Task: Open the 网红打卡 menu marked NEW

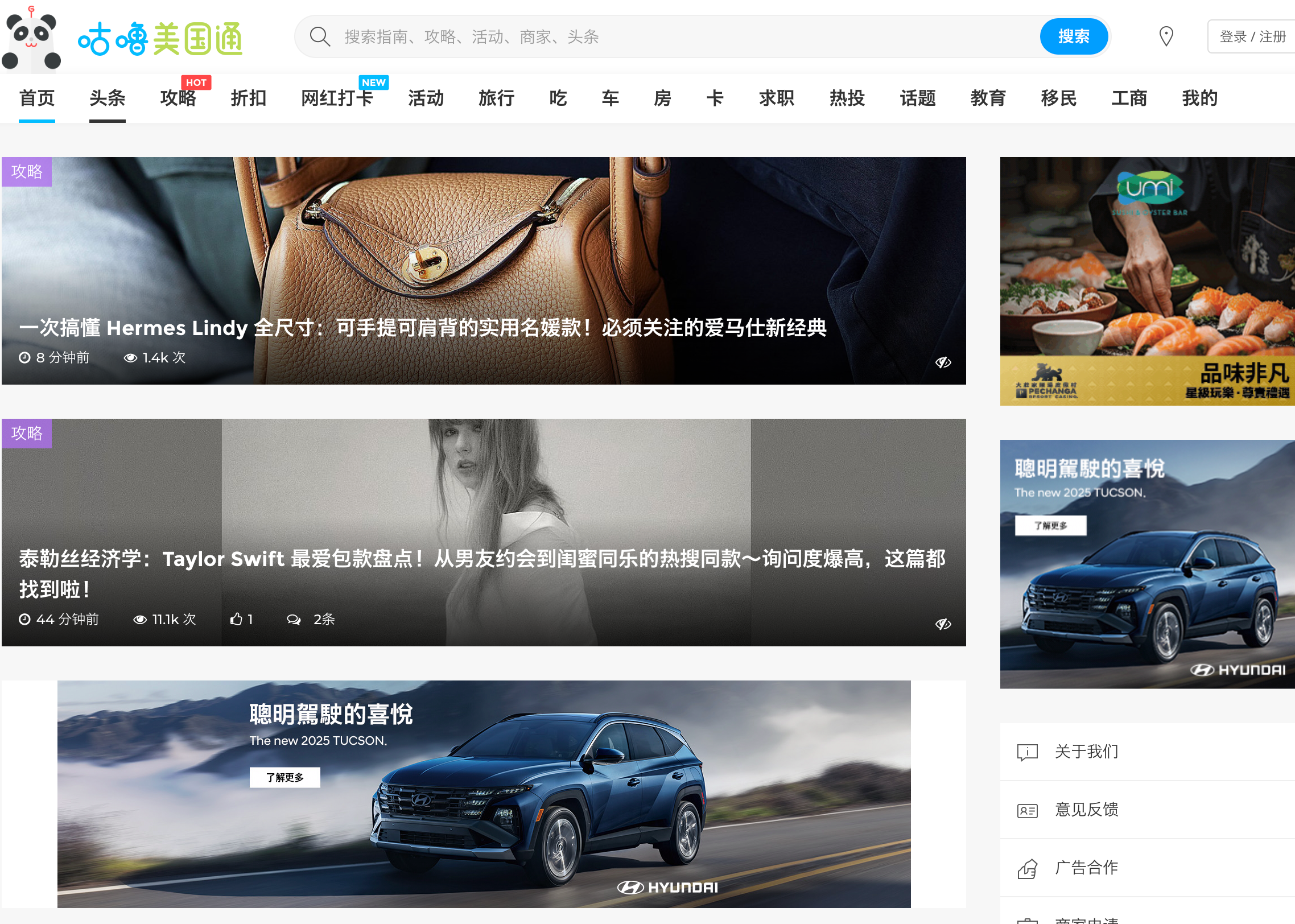Action: [x=337, y=98]
